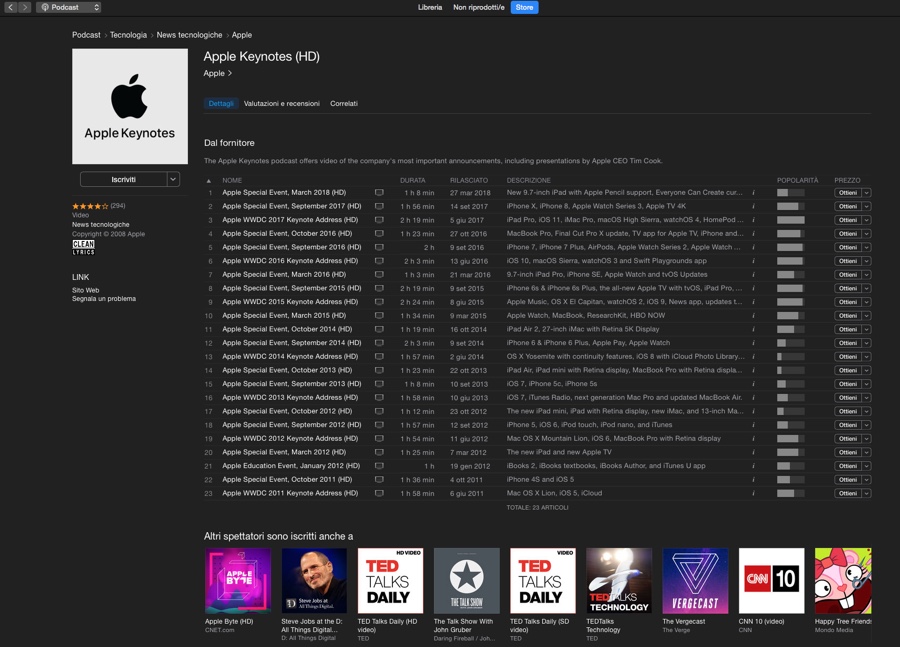Sort list by the NOME column header

[232, 180]
